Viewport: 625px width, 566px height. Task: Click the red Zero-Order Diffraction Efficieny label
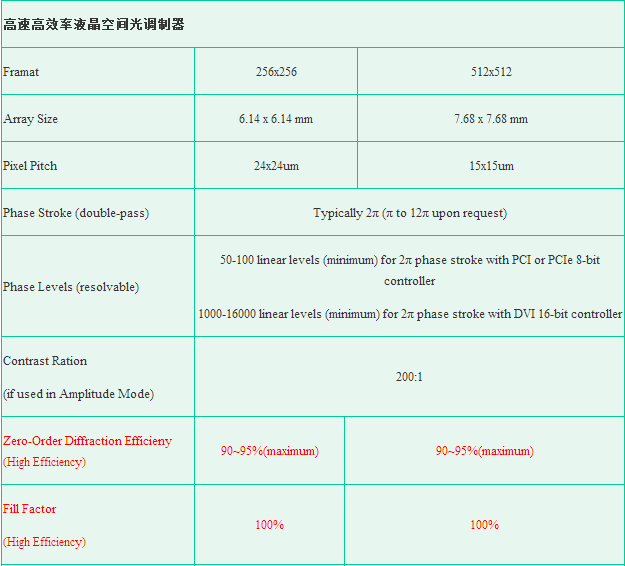coord(87,441)
